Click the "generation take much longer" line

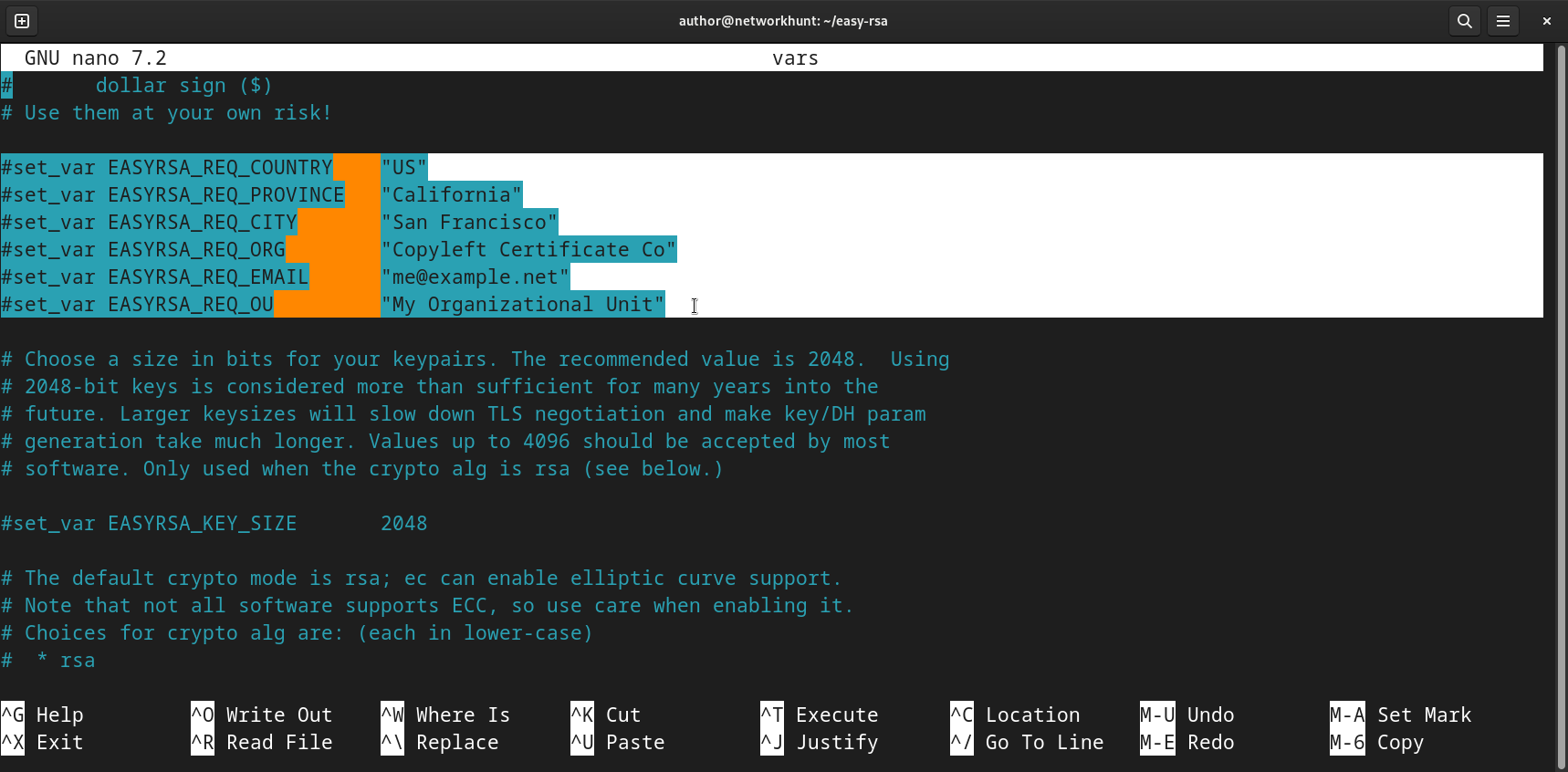[445, 442]
